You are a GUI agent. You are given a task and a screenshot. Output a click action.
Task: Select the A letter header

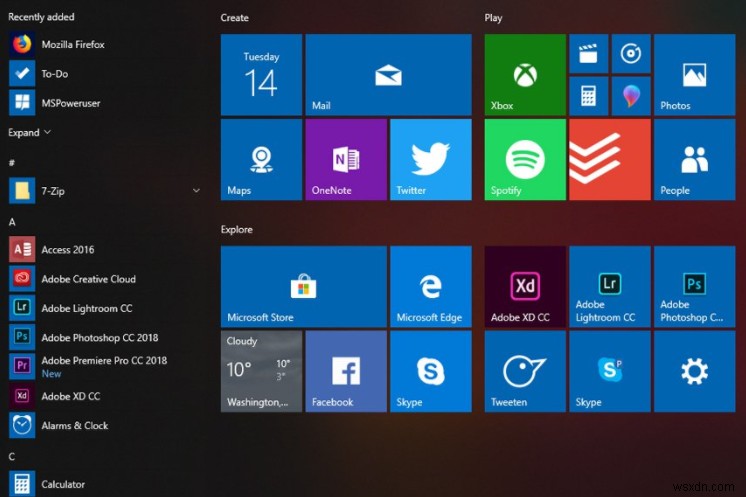[x=12, y=222]
